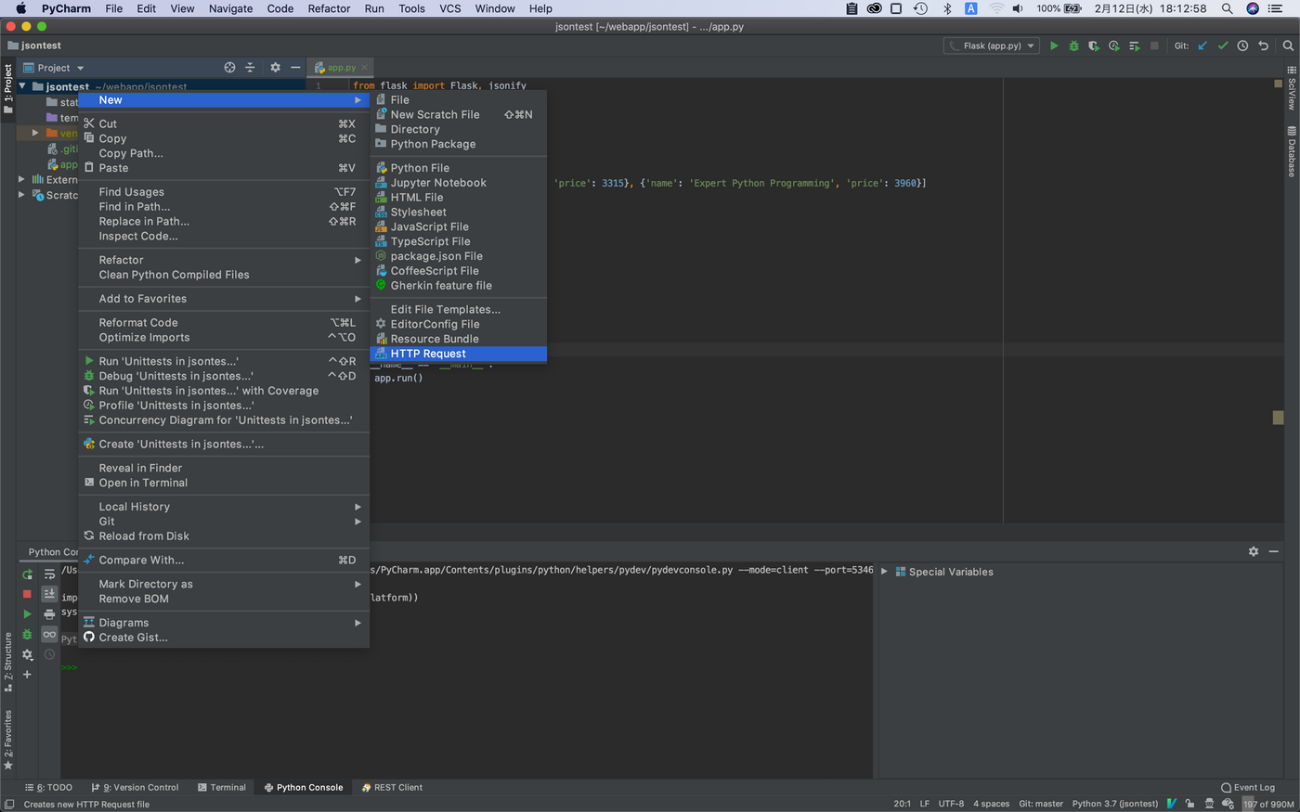
Task: Open Search Everywhere with the magnifier icon
Action: point(1289,45)
